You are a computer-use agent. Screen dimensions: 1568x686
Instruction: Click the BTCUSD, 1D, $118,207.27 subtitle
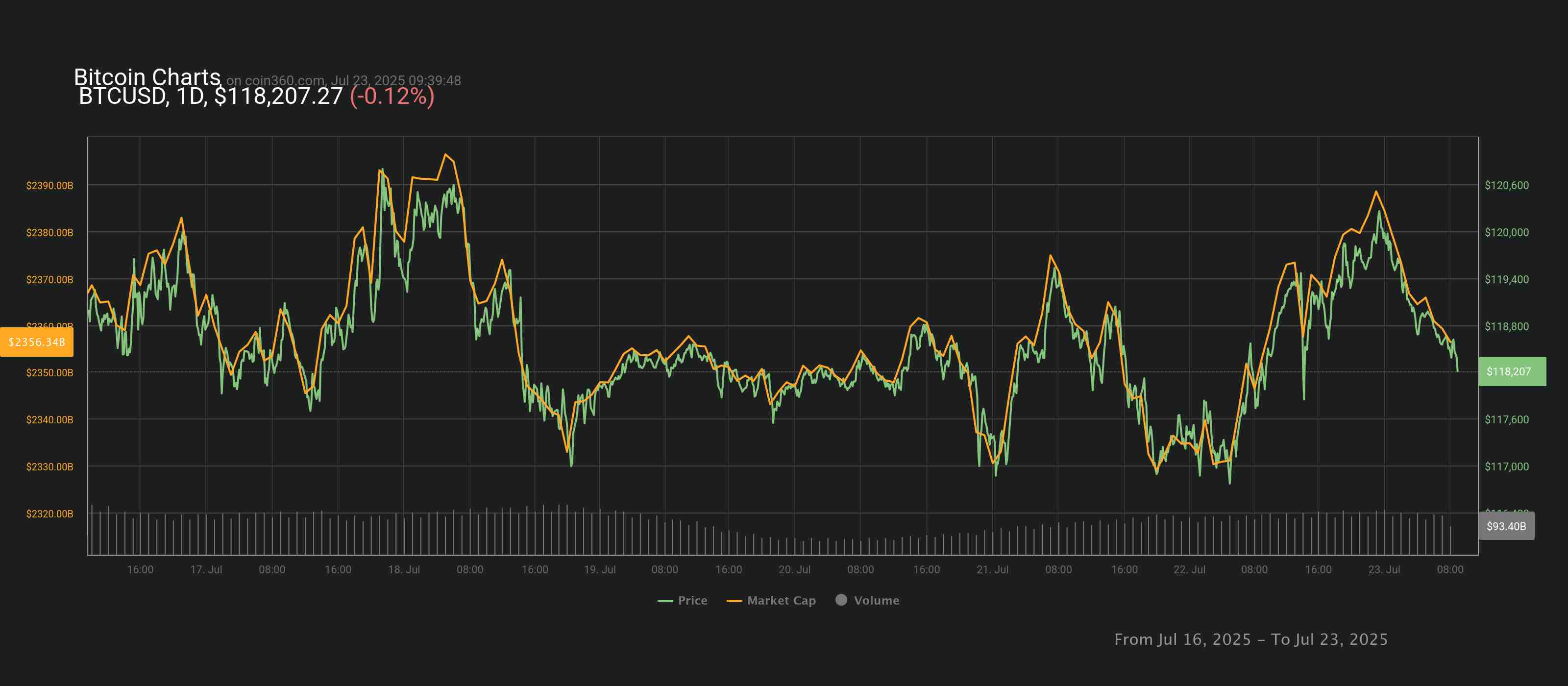[211, 96]
